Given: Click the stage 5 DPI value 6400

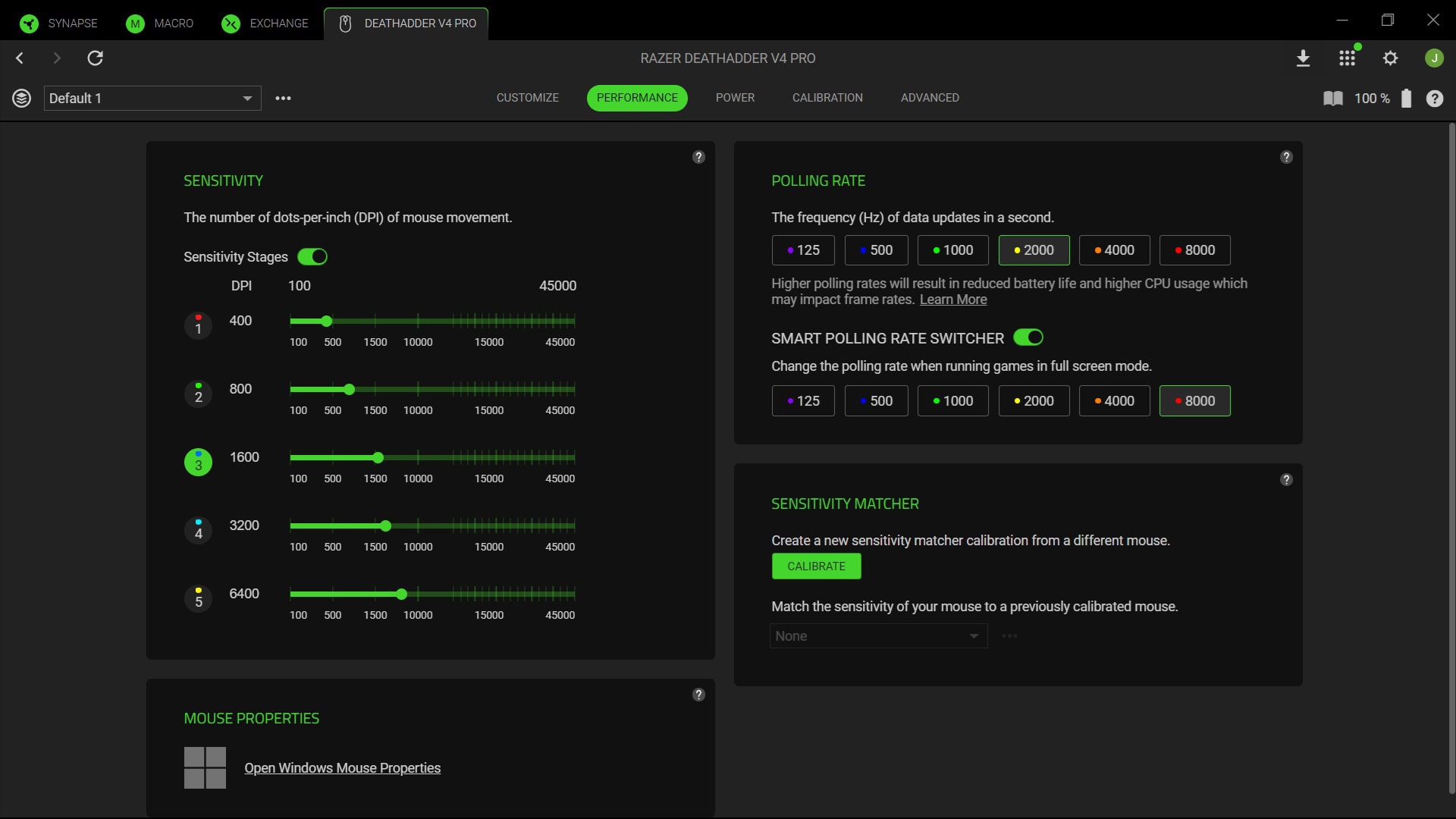Looking at the screenshot, I should pyautogui.click(x=244, y=594).
